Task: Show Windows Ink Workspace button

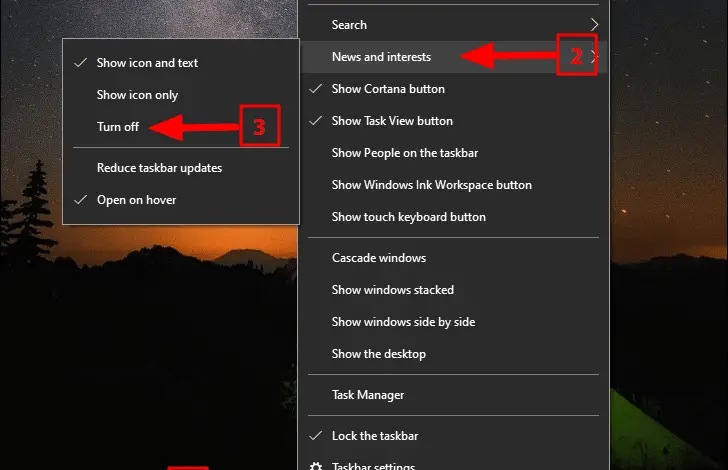Action: pyautogui.click(x=431, y=185)
